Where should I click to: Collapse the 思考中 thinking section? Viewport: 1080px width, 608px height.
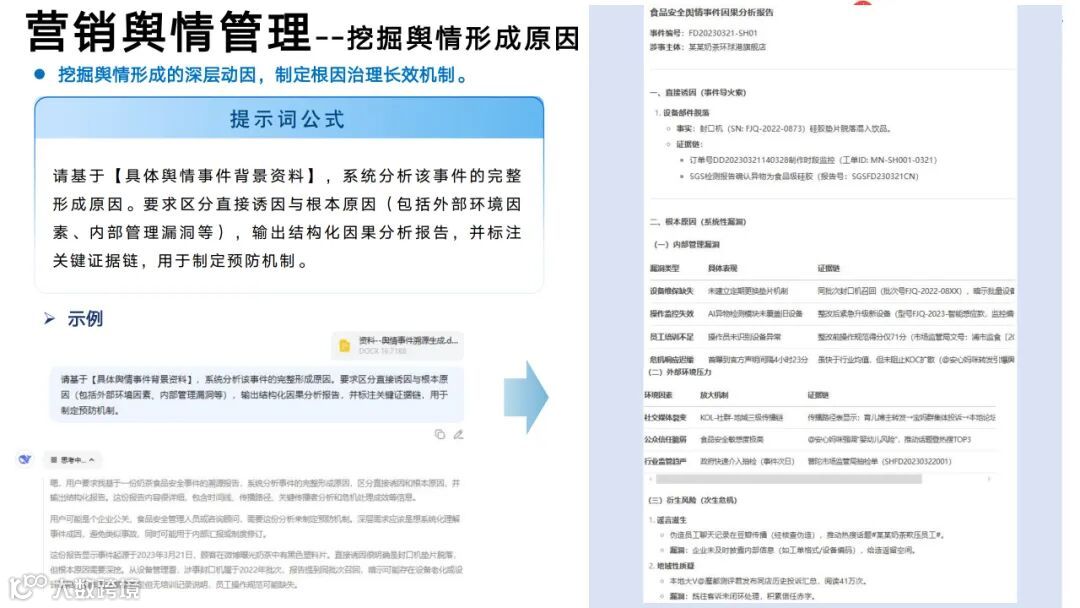click(72, 460)
